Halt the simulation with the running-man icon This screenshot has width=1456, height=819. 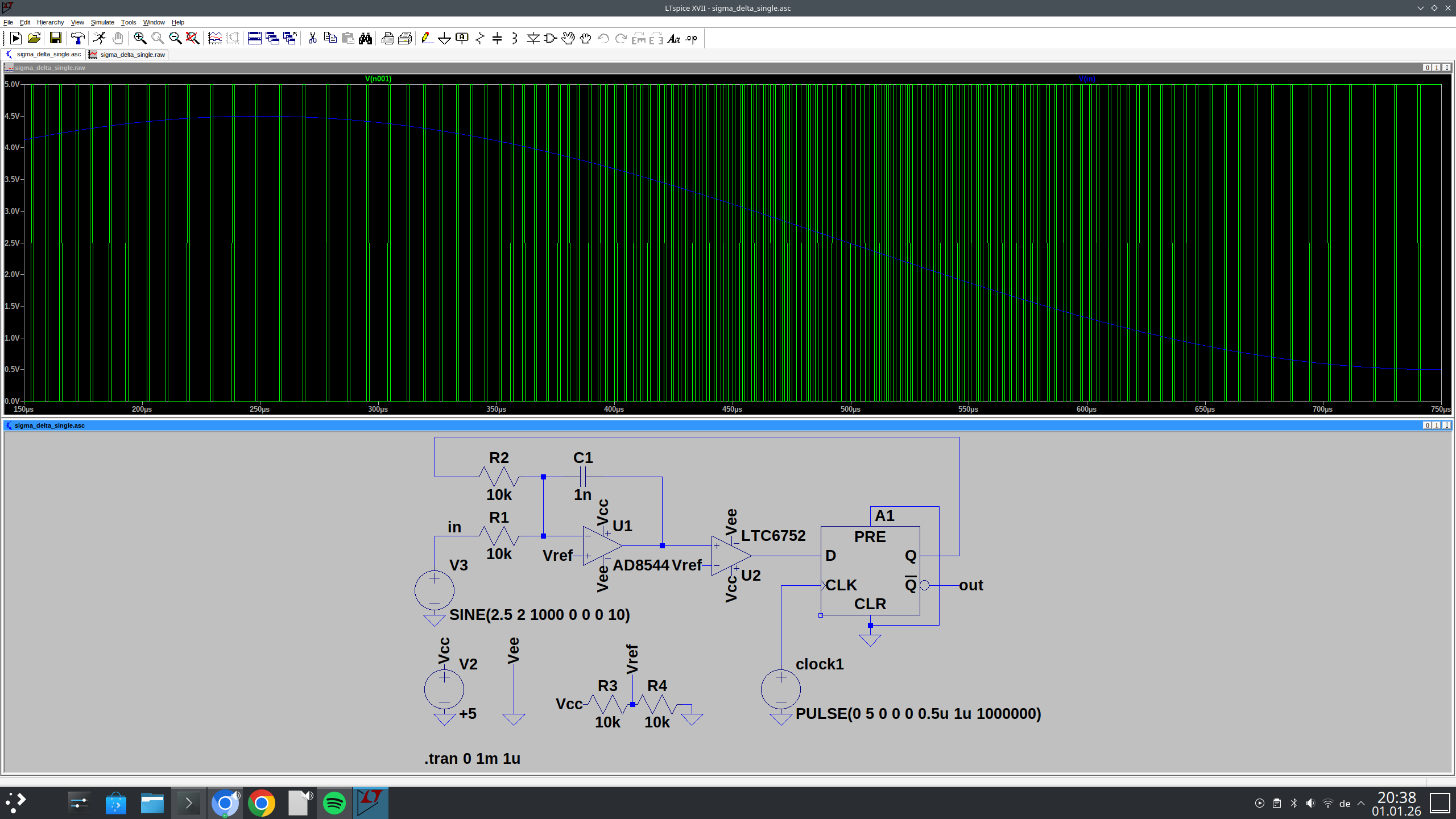[100, 38]
